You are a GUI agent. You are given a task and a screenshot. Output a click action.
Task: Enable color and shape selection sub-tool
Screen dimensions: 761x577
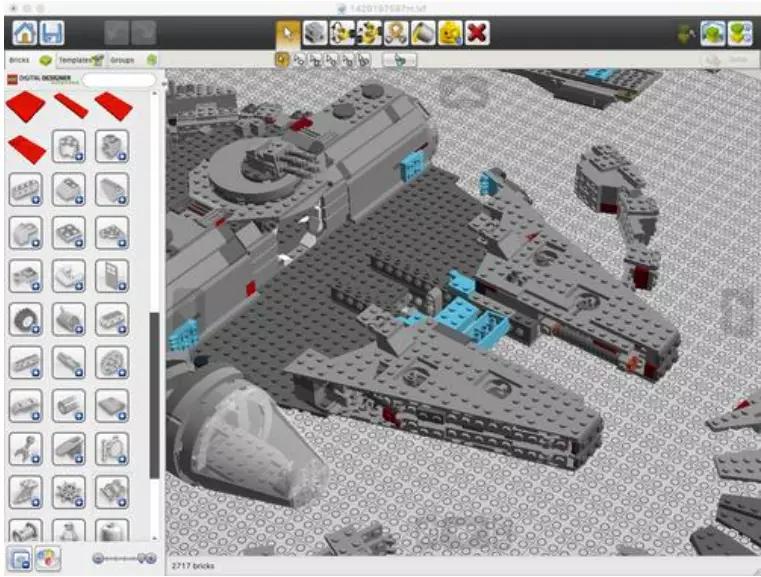coord(364,60)
